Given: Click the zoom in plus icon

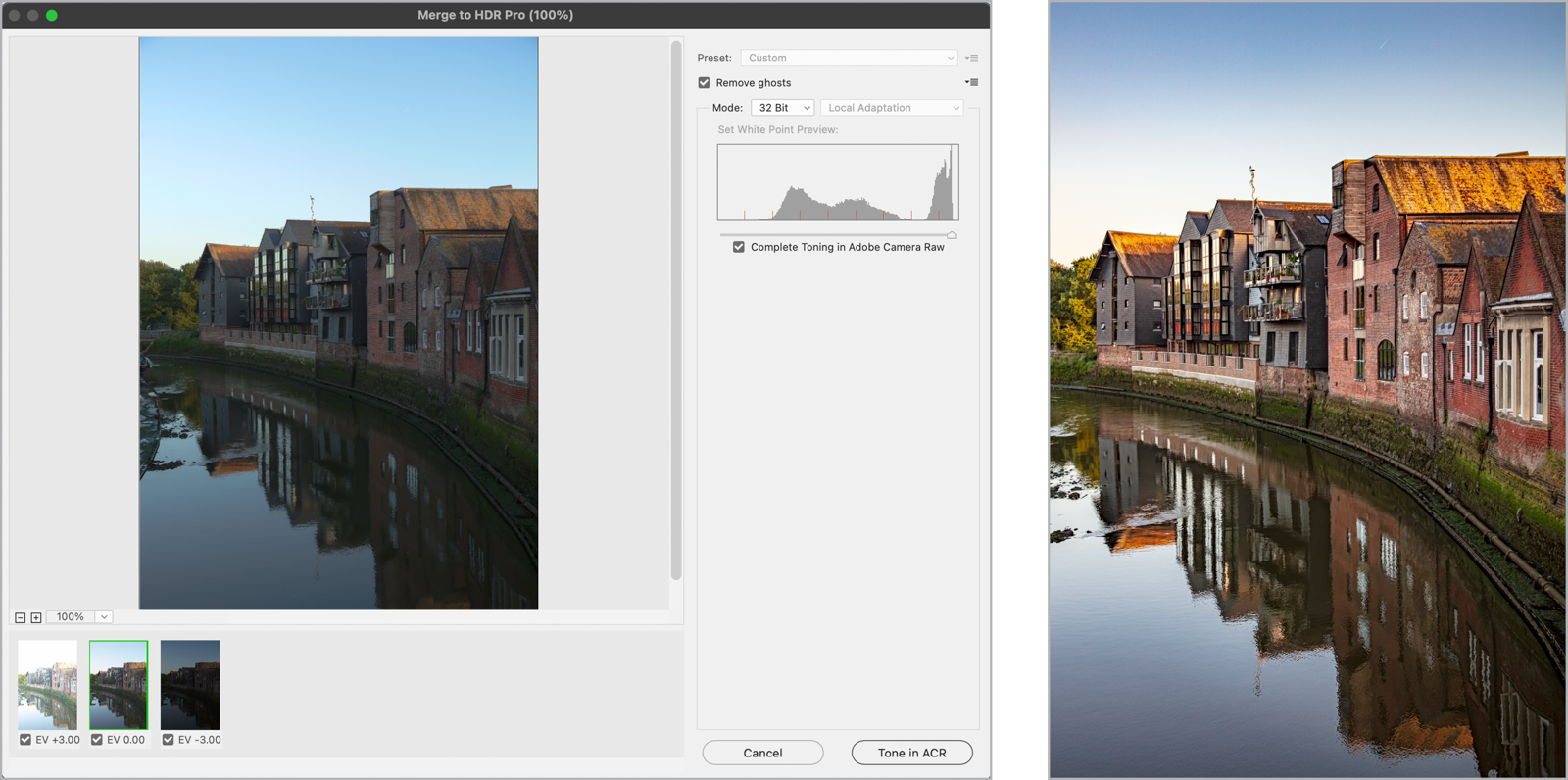Looking at the screenshot, I should (36, 617).
